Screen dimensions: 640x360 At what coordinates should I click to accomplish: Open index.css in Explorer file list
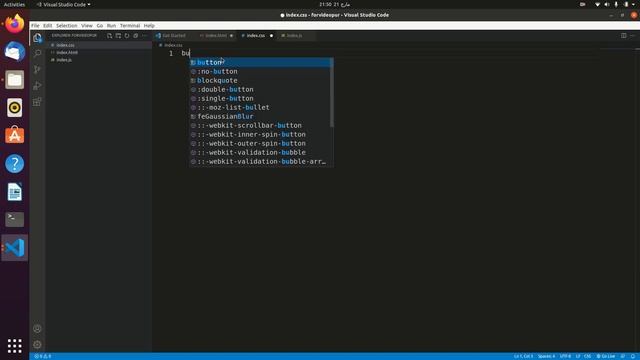[98, 45]
